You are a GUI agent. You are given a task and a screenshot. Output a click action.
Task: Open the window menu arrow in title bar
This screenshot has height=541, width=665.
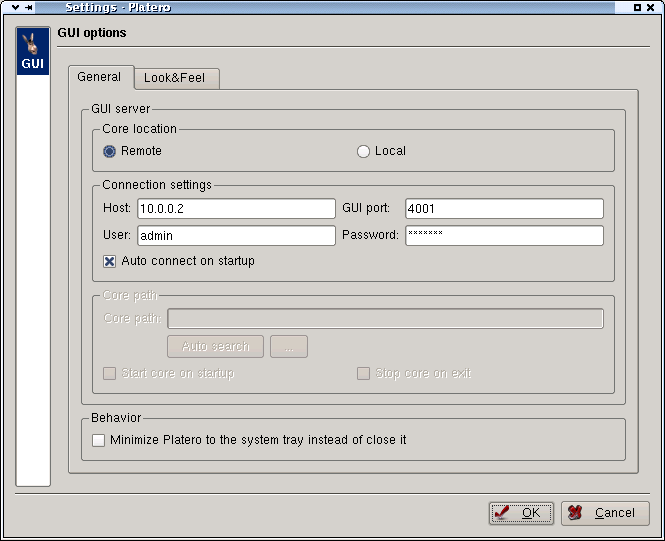click(15, 7)
